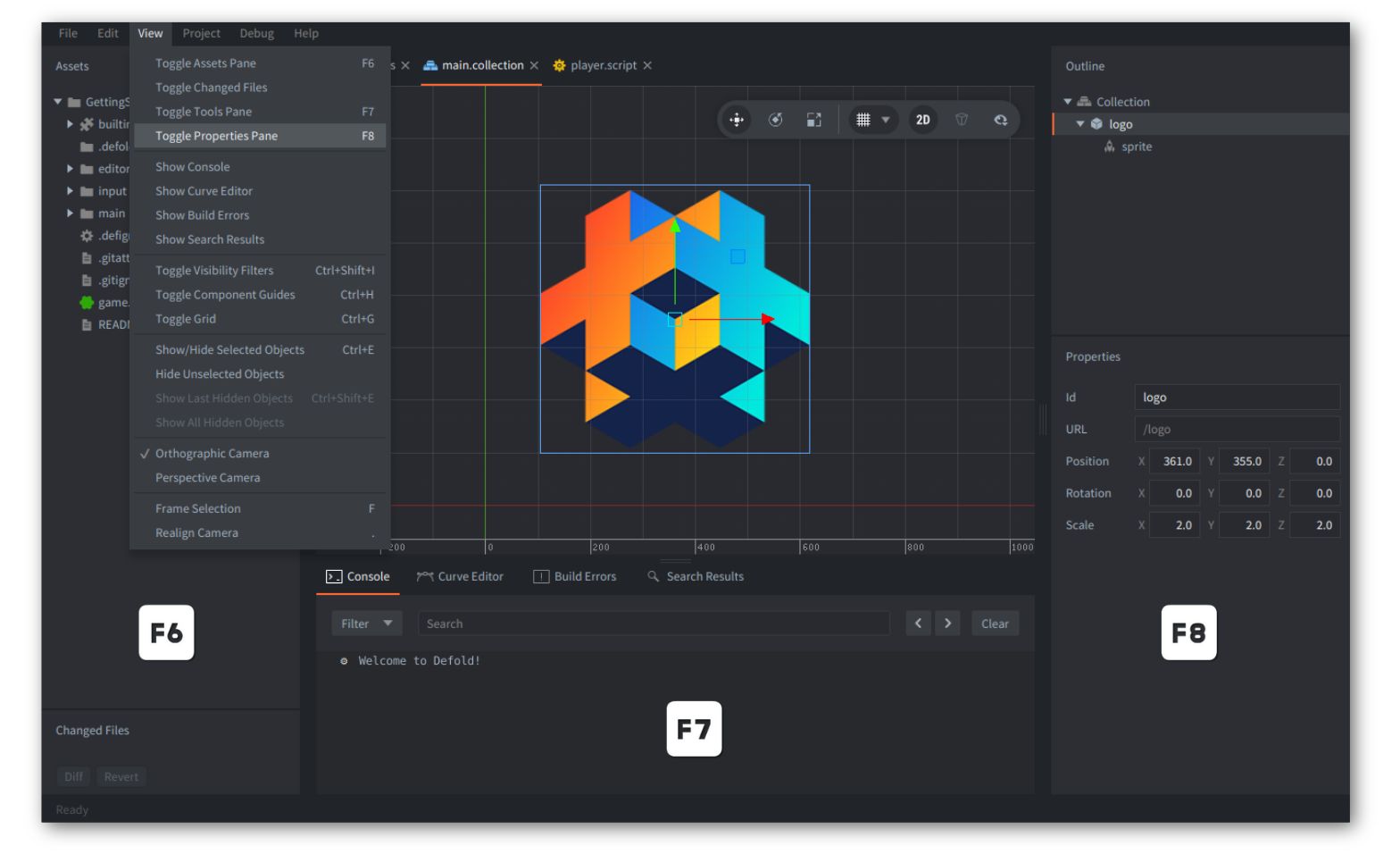Enable Orthographic Camera in View menu

coord(212,454)
